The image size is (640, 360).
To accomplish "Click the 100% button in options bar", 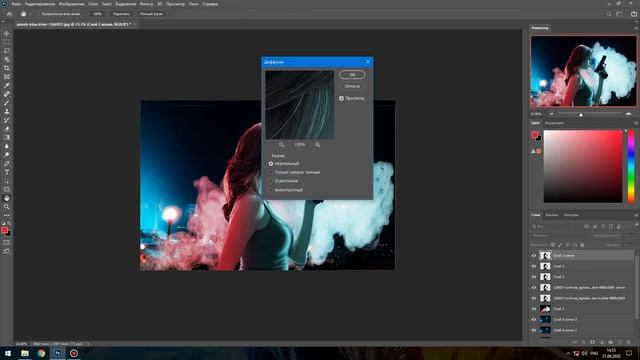I will (97, 14).
